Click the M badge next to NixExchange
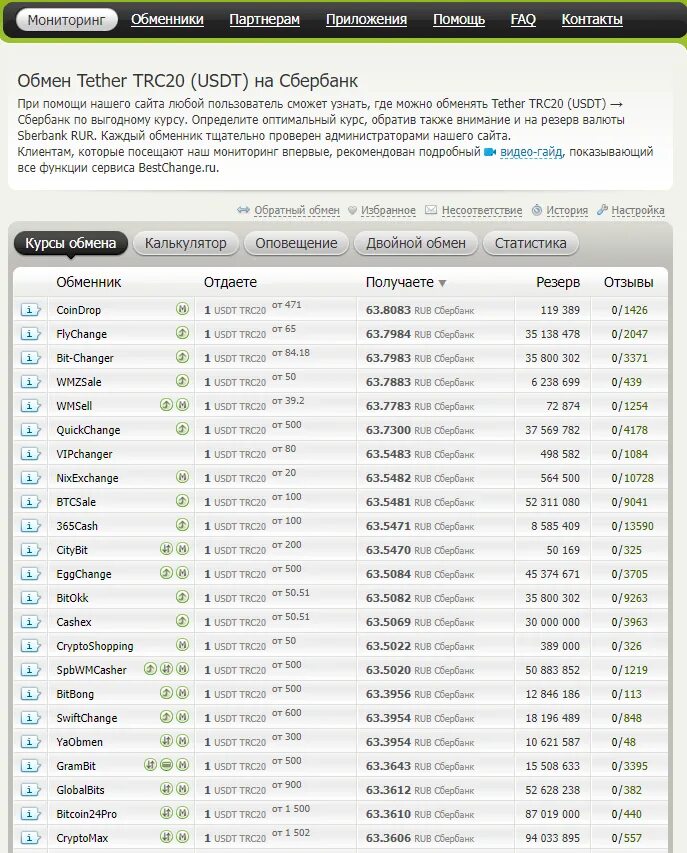 pos(183,477)
